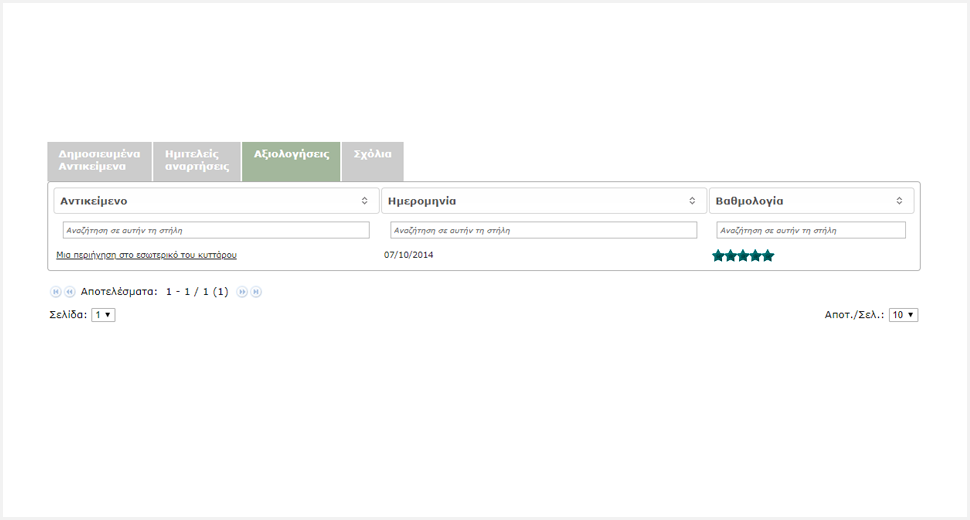This screenshot has height=520, width=970.
Task: Open link Μια περιήγηση στο εσωτερικό του κυττάρου
Action: coord(147,255)
